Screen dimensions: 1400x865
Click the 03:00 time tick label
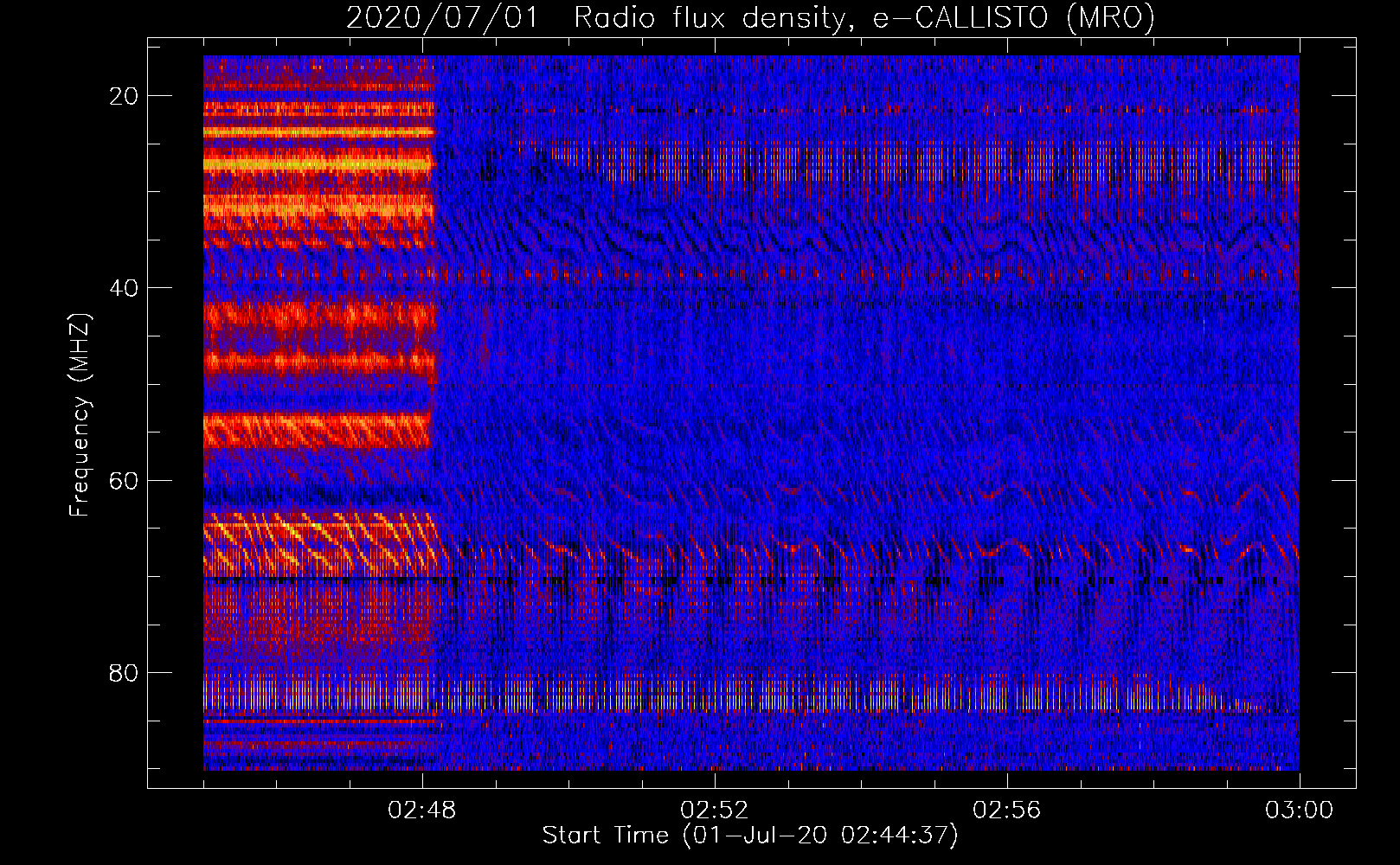click(1299, 811)
